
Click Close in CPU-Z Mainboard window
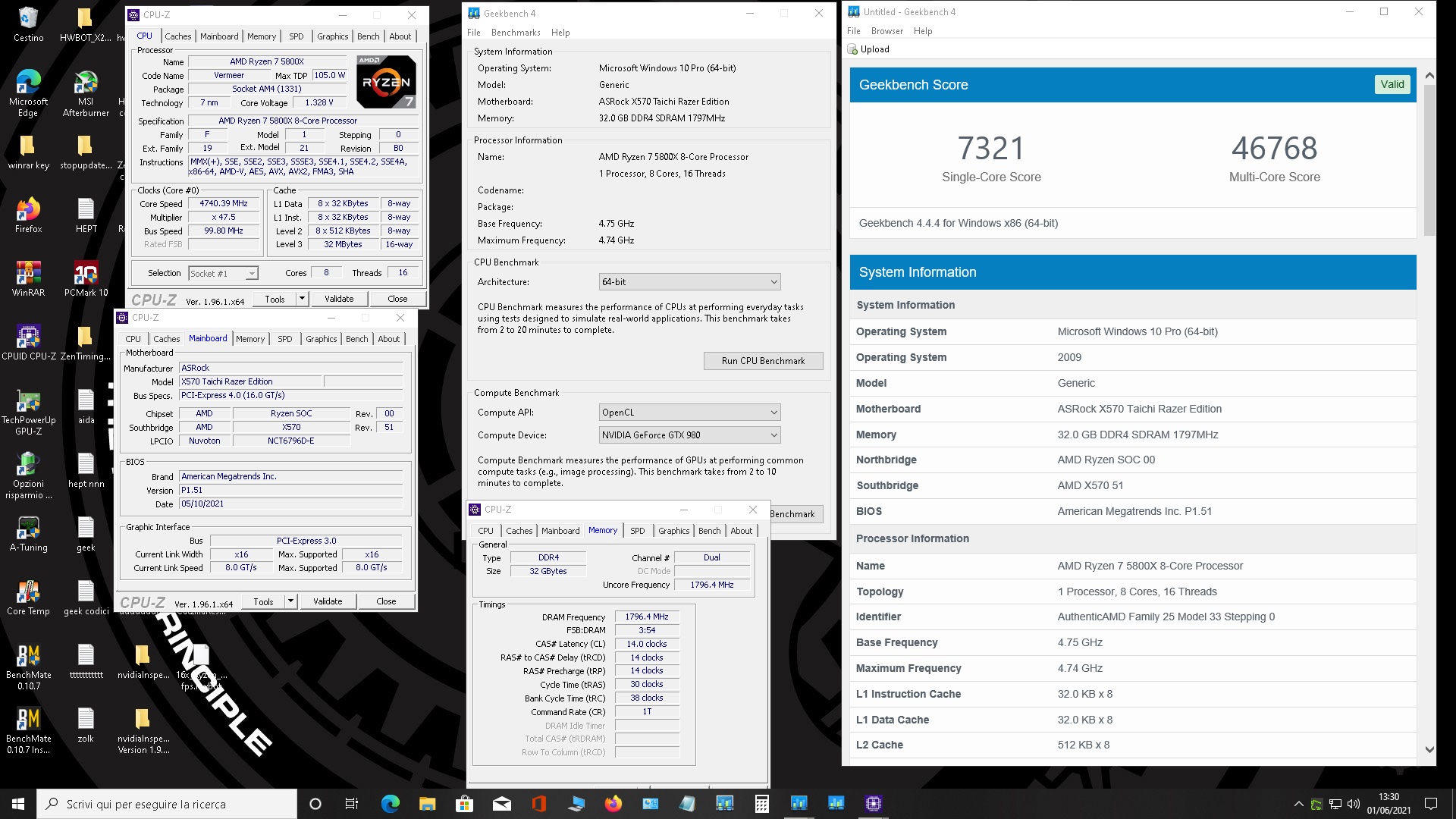[386, 601]
